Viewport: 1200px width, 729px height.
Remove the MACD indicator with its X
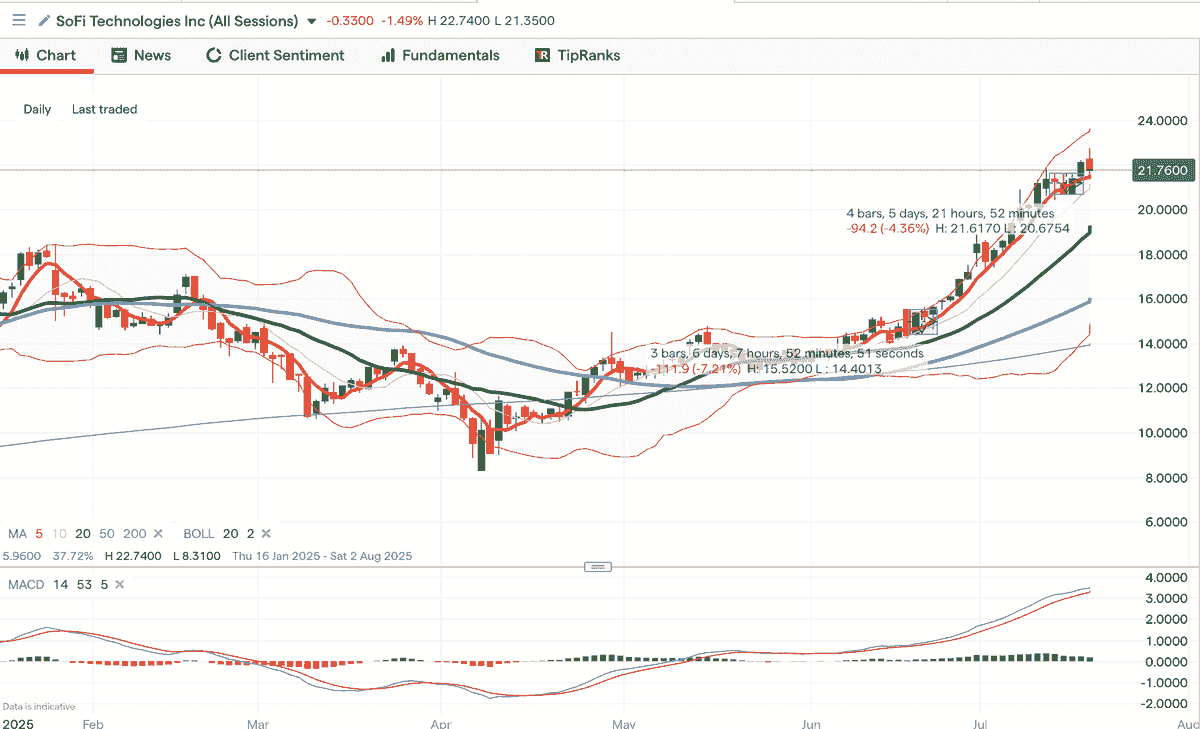tap(119, 583)
